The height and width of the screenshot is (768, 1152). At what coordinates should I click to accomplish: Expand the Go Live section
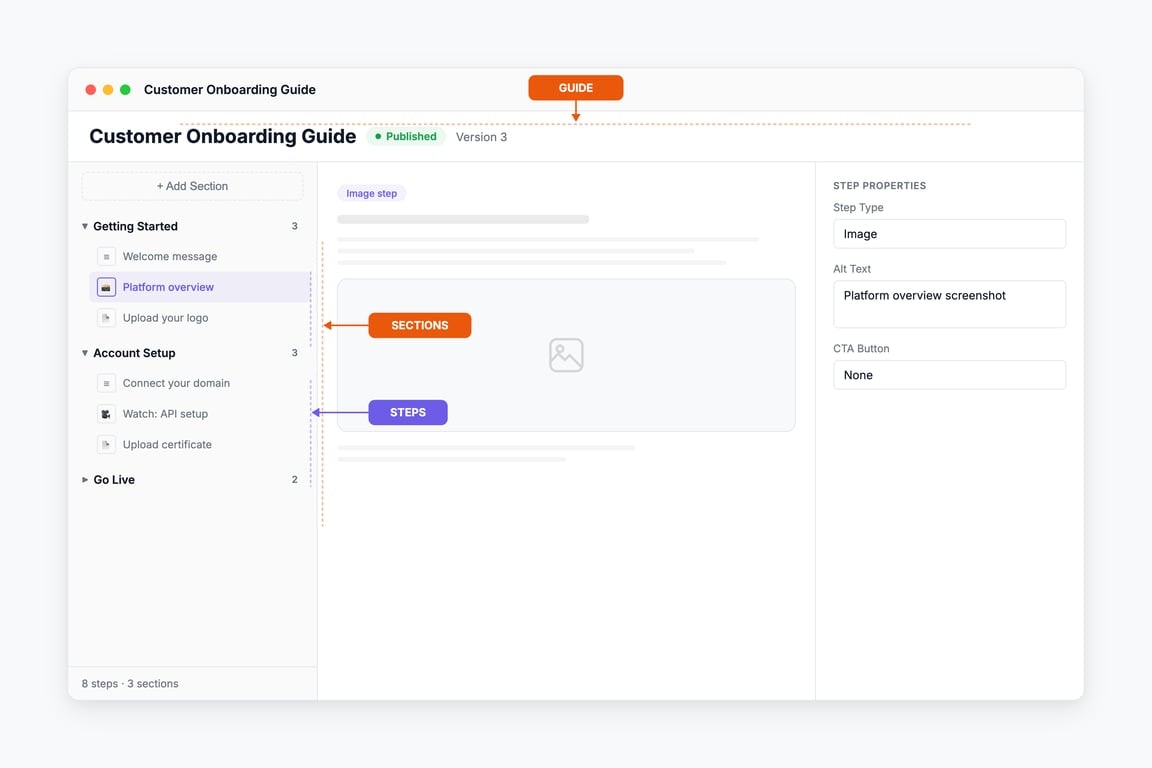84,479
